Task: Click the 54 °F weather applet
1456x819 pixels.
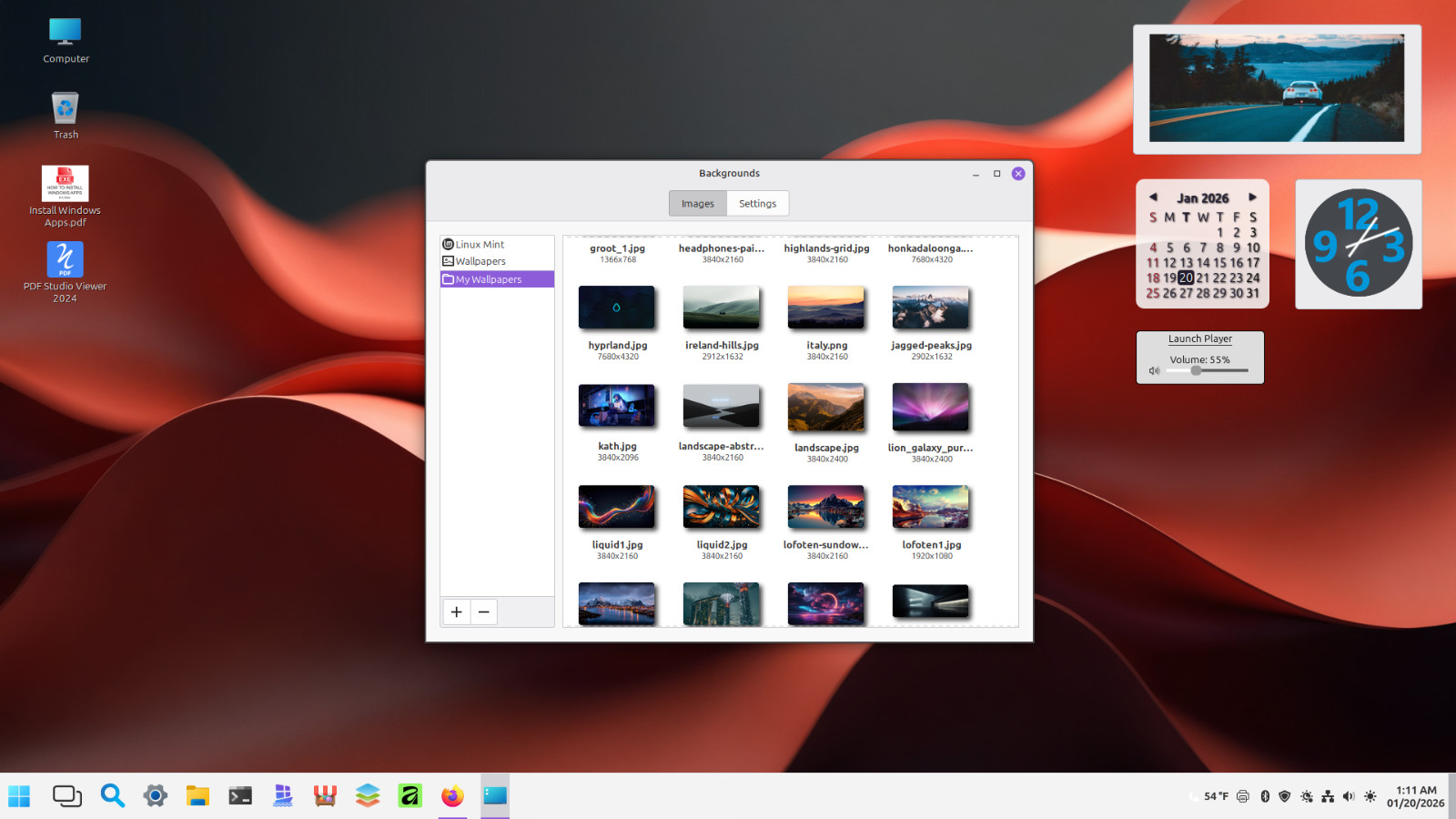Action: [x=1208, y=796]
